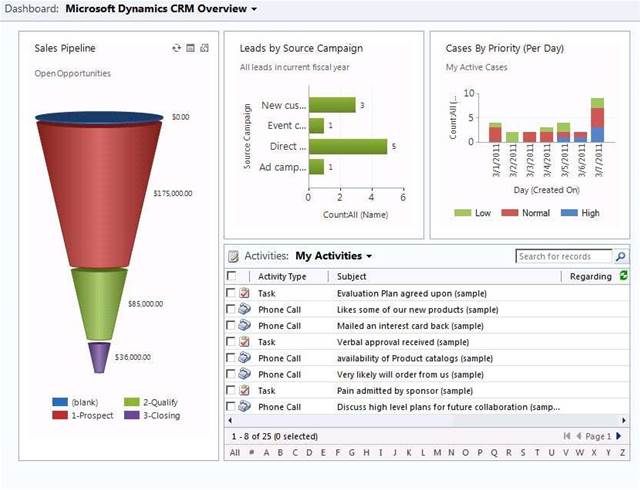The image size is (640, 490).
Task: Open the dashboard selector dropdown
Action: pyautogui.click(x=254, y=9)
